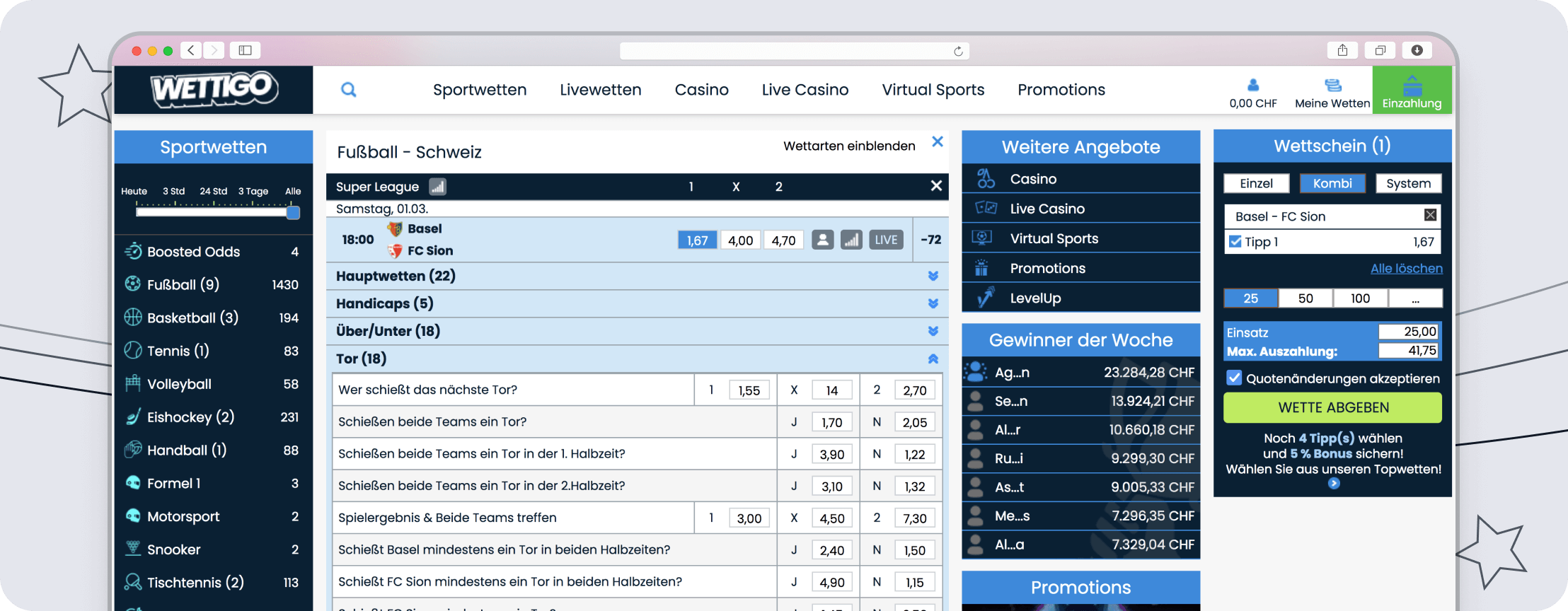Open Sportwetten in top navigation
The width and height of the screenshot is (1568, 611).
coord(480,90)
